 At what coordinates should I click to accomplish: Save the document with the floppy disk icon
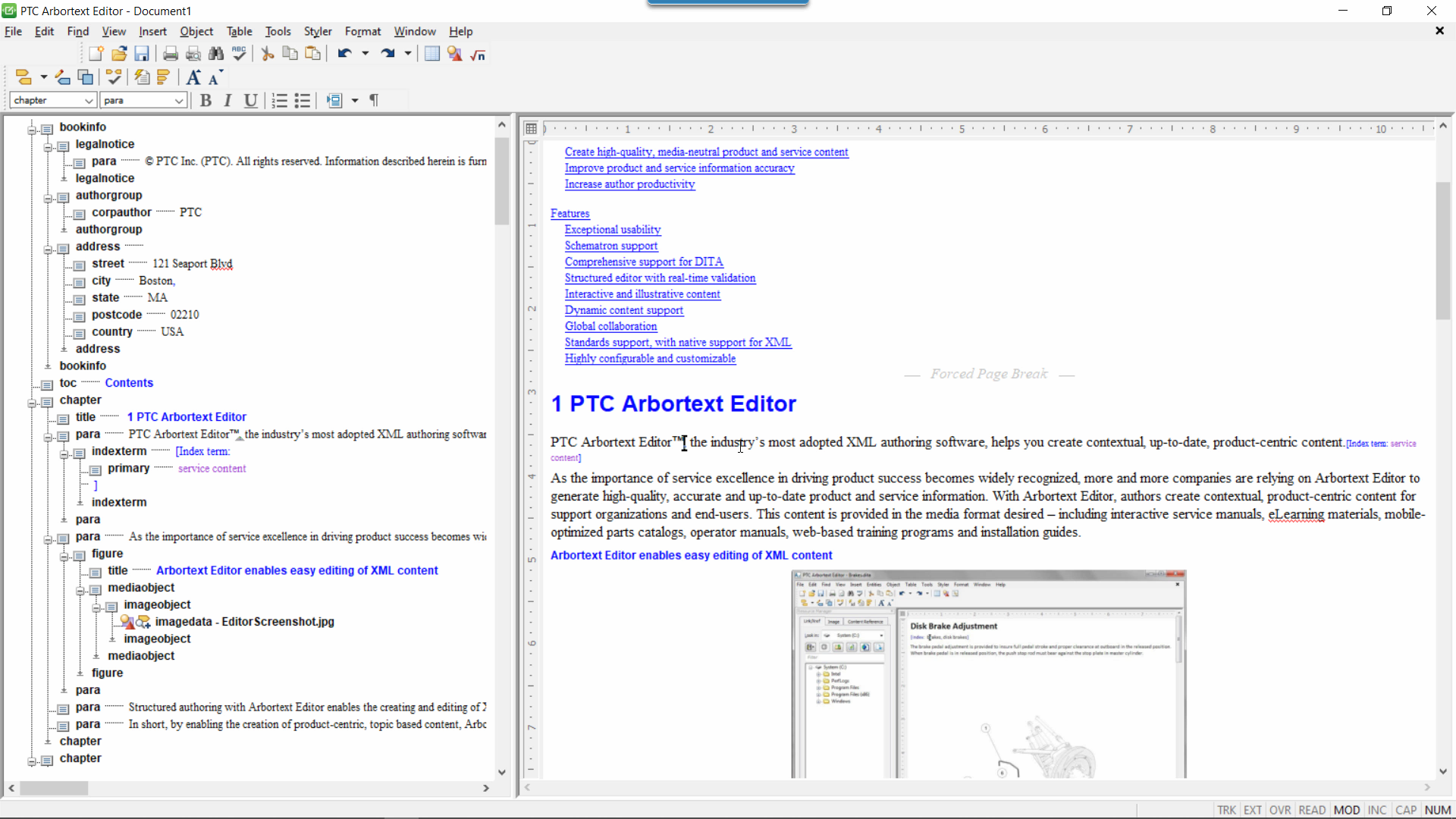142,54
